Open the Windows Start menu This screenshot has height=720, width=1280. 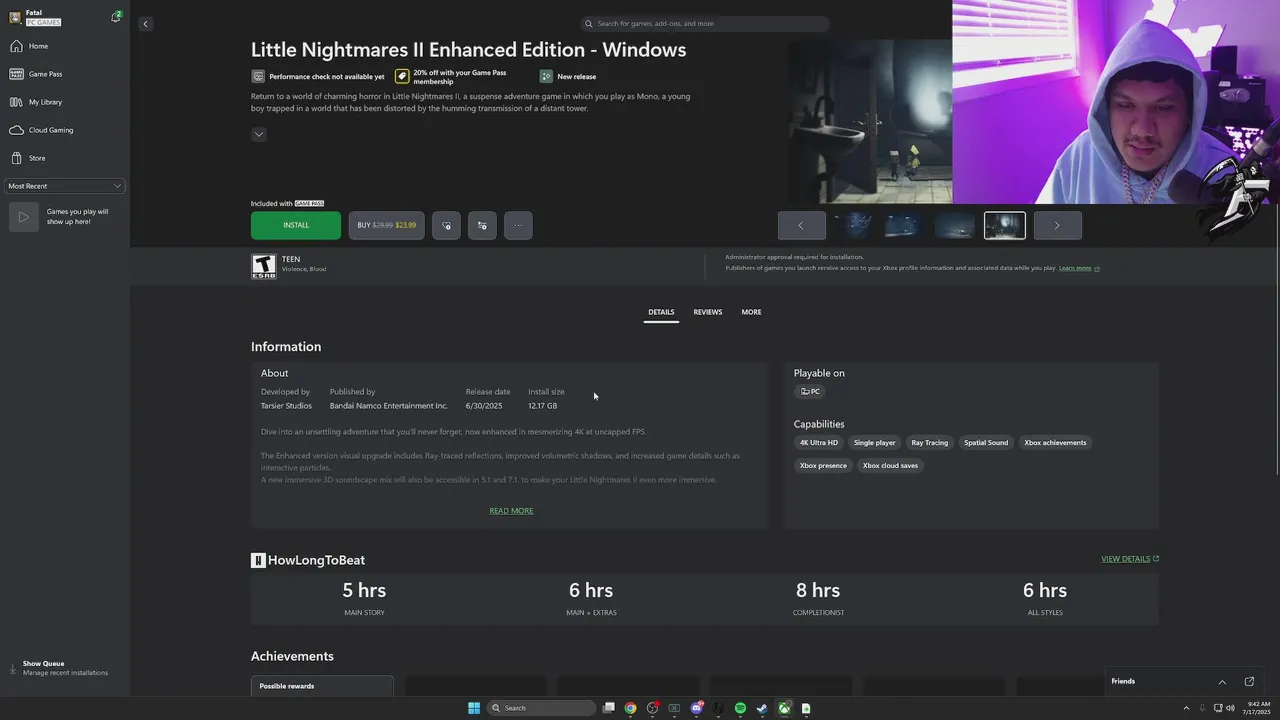[474, 708]
